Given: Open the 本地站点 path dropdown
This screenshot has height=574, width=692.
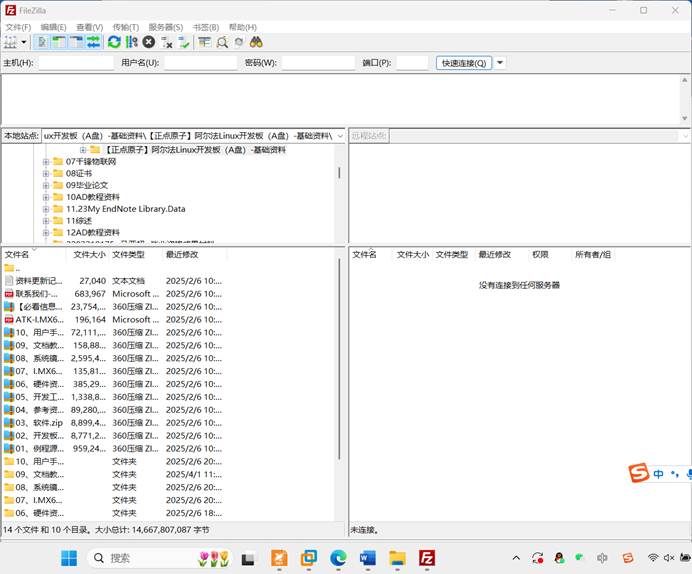Looking at the screenshot, I should [340, 136].
